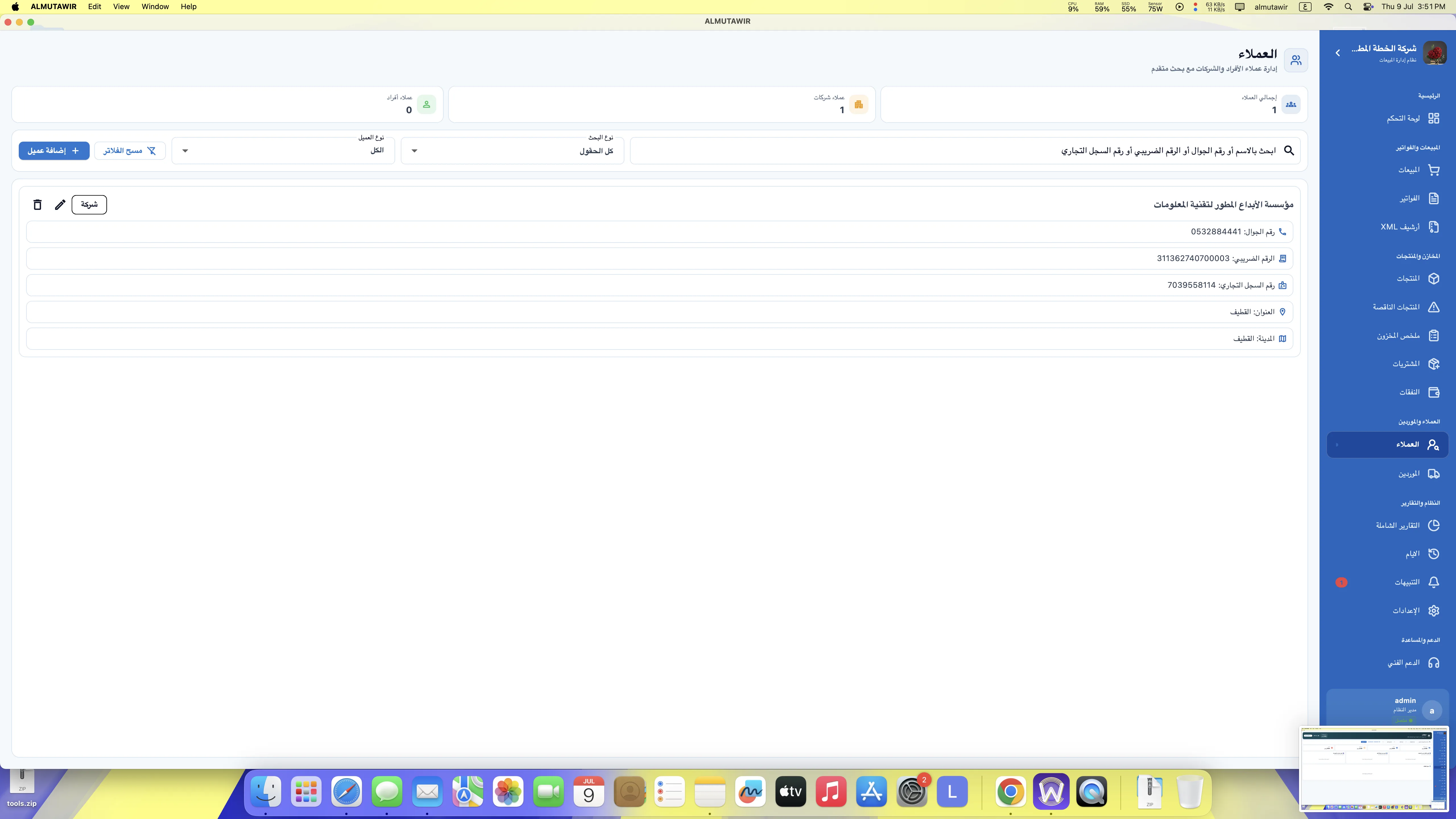Focus the customer search input field
This screenshot has width=1456, height=819.
pyautogui.click(x=965, y=151)
